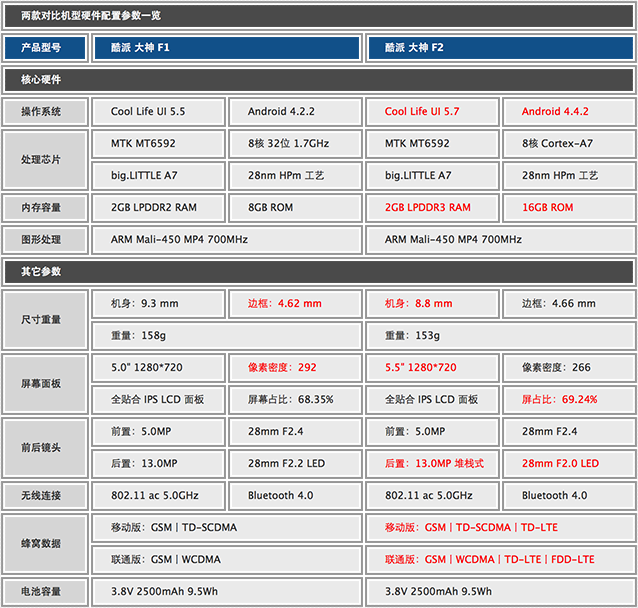Click the "酷派 大神 F2" column header
Viewport: 638px width, 608px height.
tap(500, 48)
